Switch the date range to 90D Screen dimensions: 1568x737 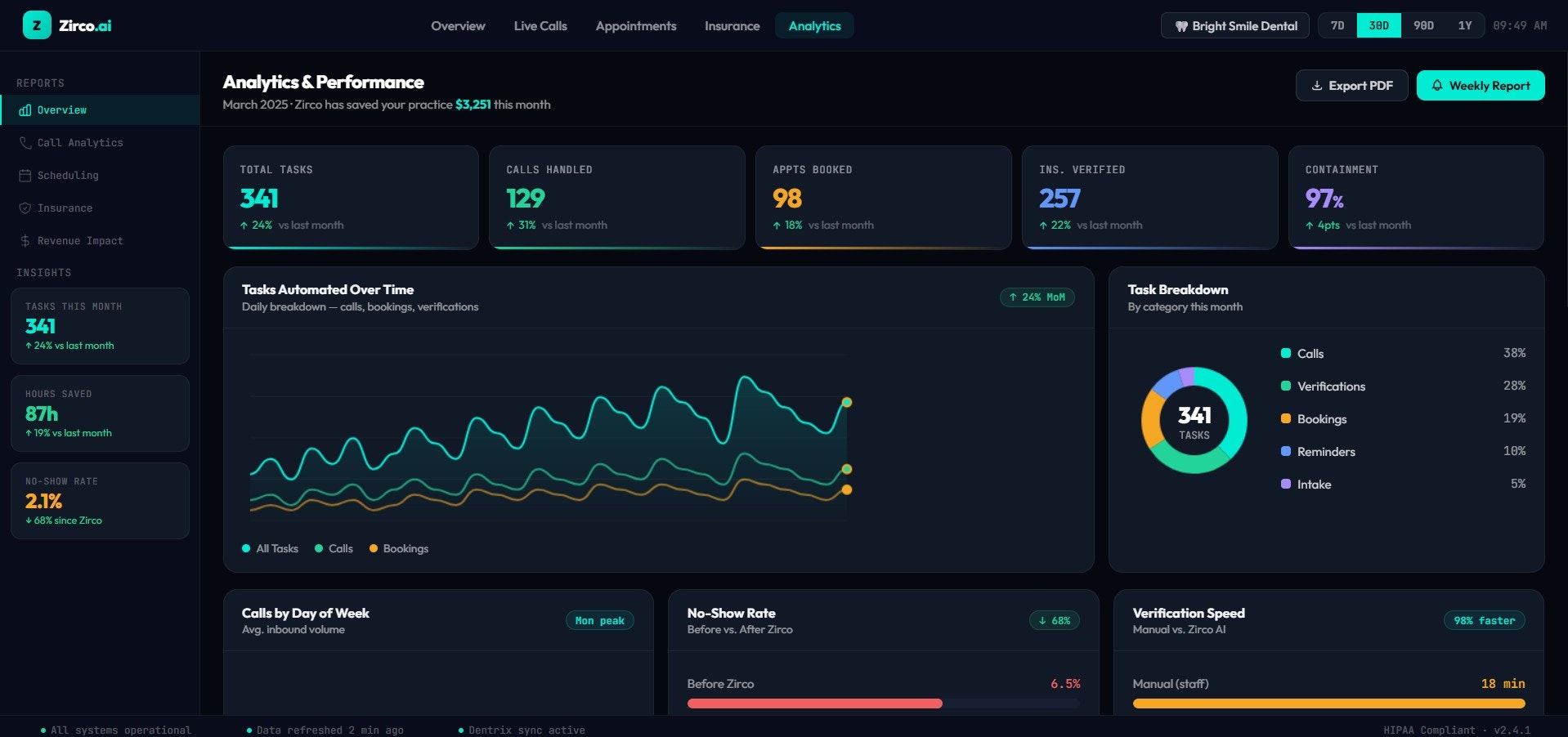1424,25
